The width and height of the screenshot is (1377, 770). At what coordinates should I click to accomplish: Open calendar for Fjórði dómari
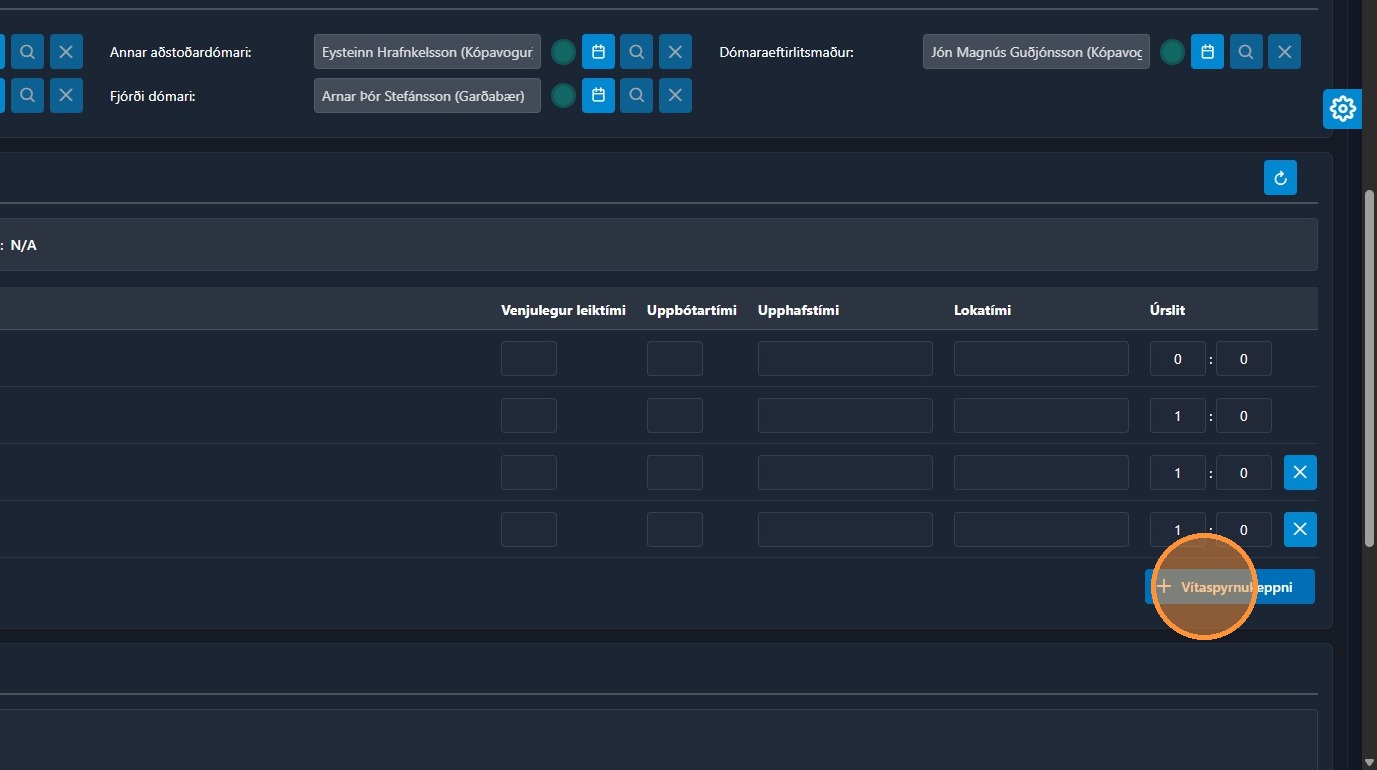click(598, 96)
